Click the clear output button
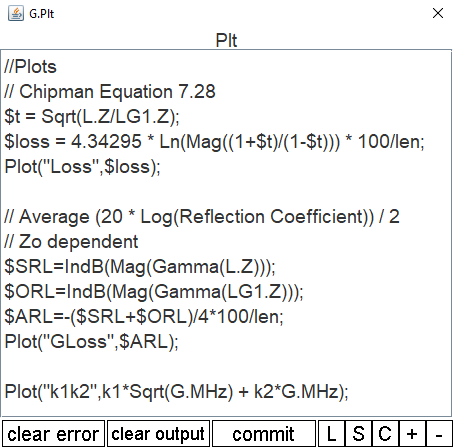453x448 pixels. tap(158, 434)
